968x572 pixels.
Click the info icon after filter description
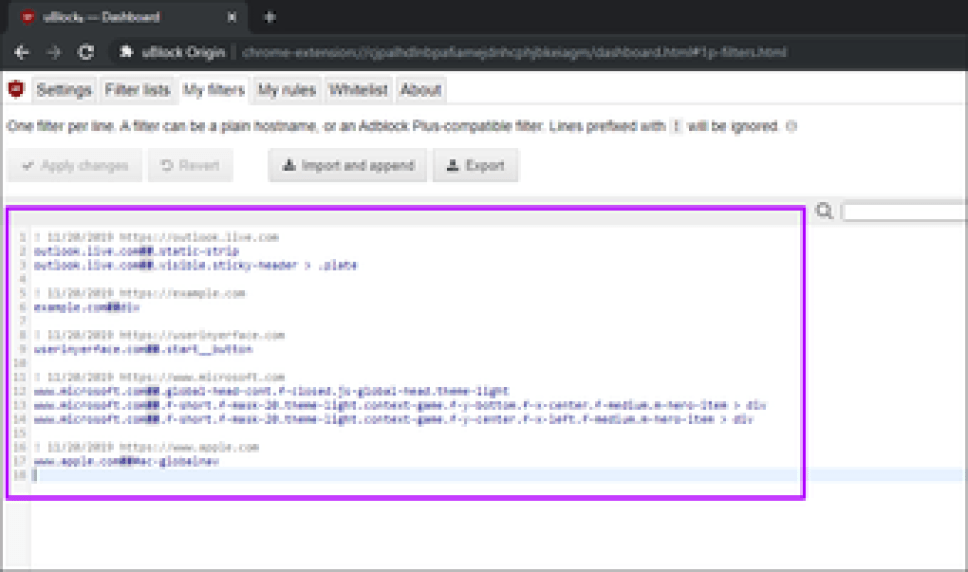pos(792,127)
